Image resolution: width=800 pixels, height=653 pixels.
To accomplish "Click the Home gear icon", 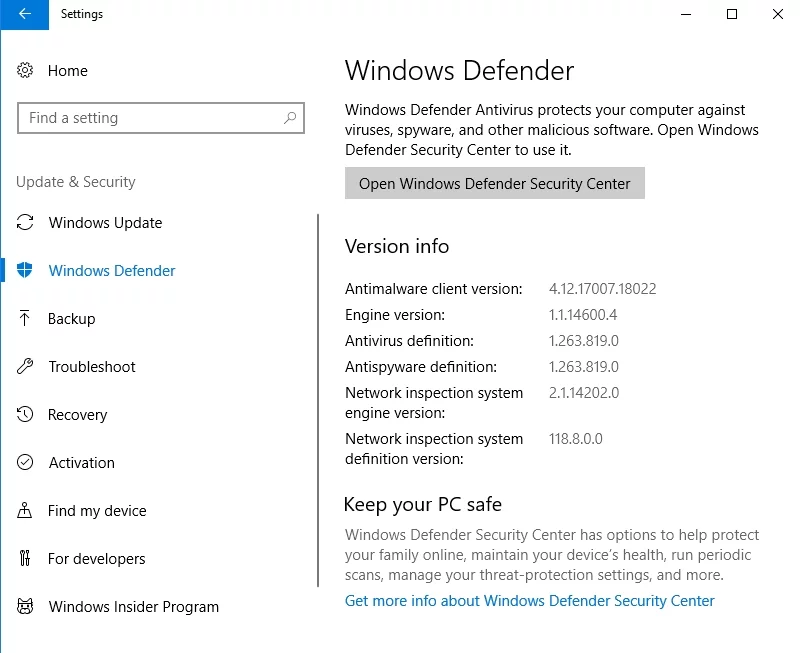I will pos(26,71).
